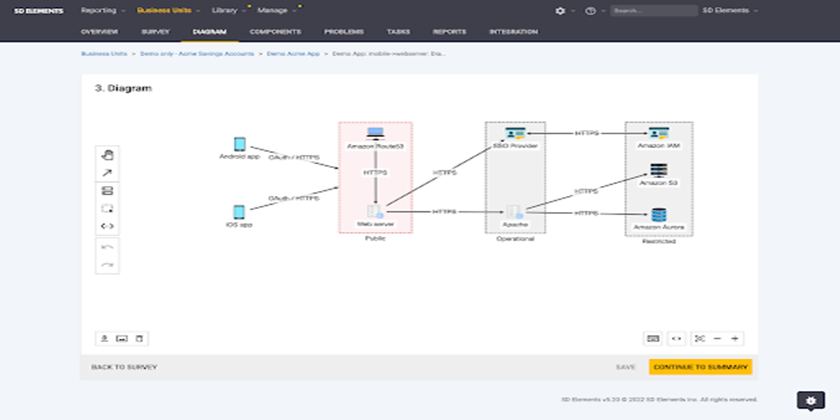The image size is (840, 420).
Task: Open the Manage dropdown menu
Action: [276, 10]
